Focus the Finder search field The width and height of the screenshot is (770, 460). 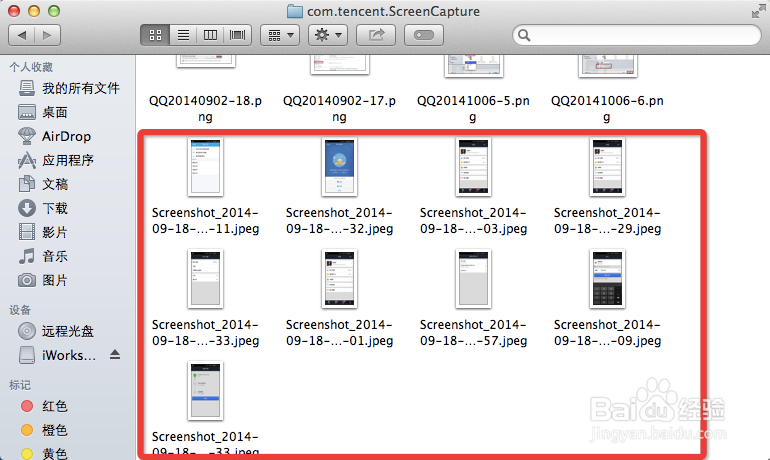(x=637, y=35)
